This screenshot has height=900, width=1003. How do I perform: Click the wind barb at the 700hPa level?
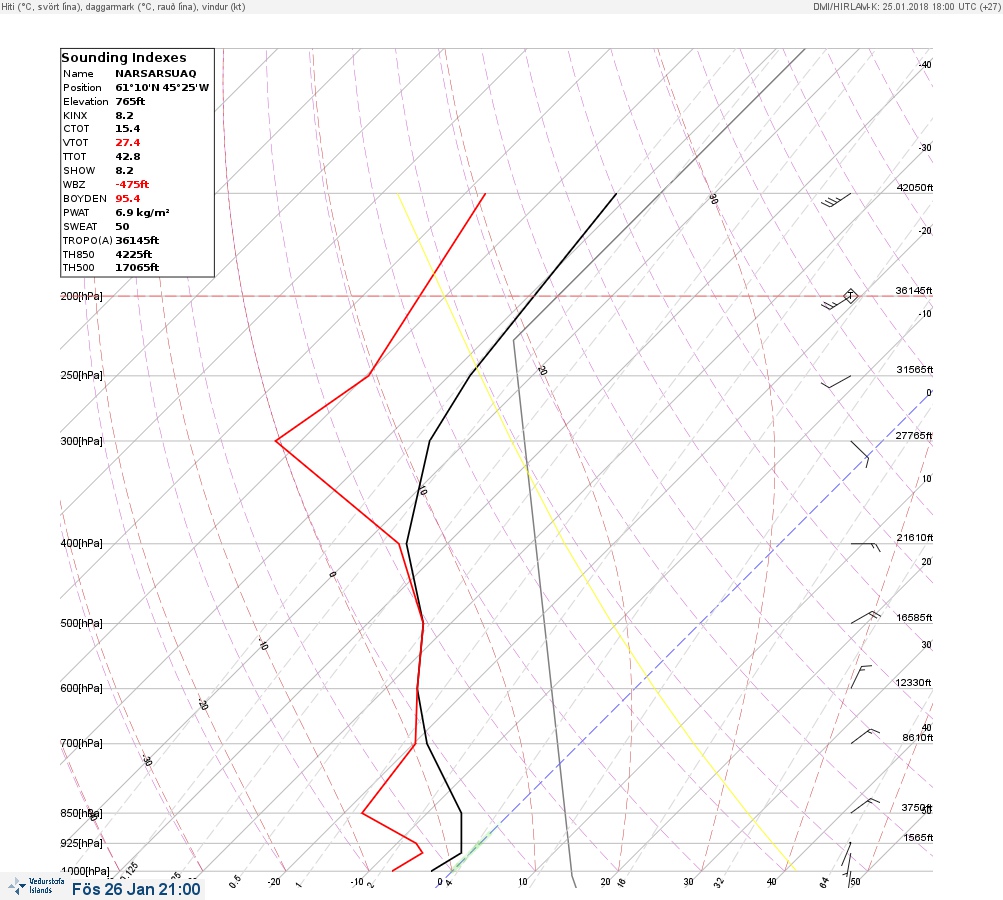[x=865, y=736]
